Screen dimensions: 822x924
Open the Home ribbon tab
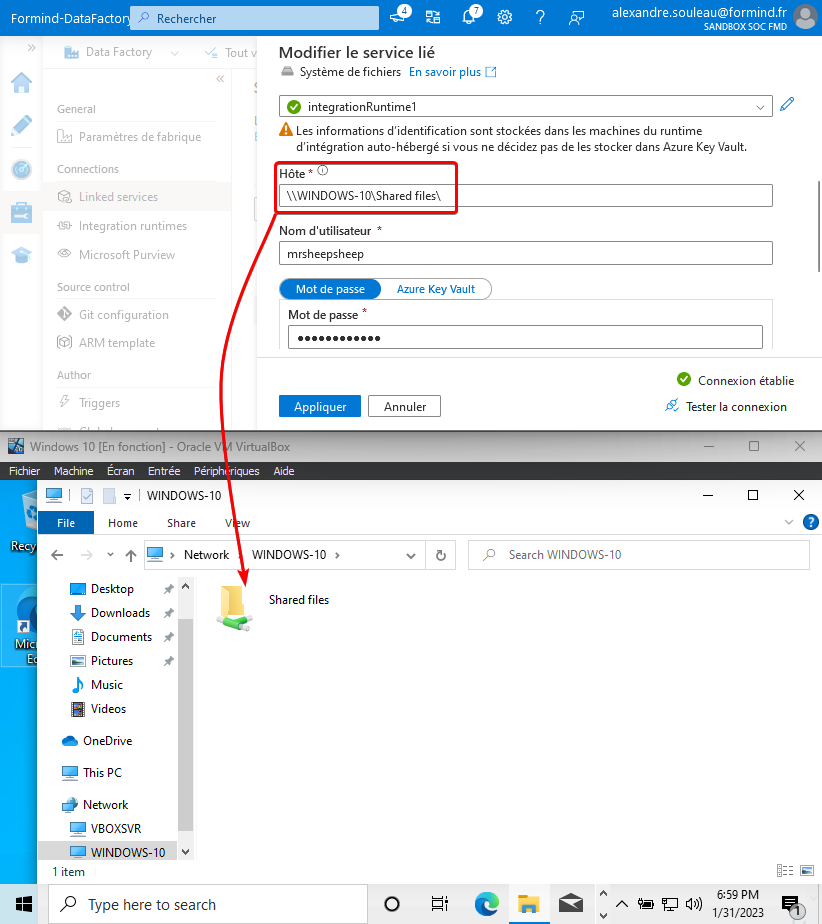(x=123, y=523)
